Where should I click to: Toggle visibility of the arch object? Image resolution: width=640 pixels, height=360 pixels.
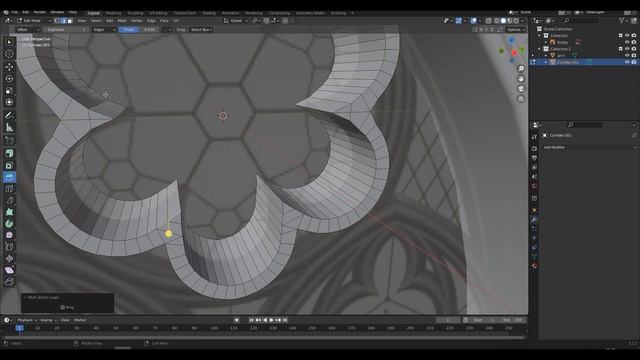tap(627, 56)
